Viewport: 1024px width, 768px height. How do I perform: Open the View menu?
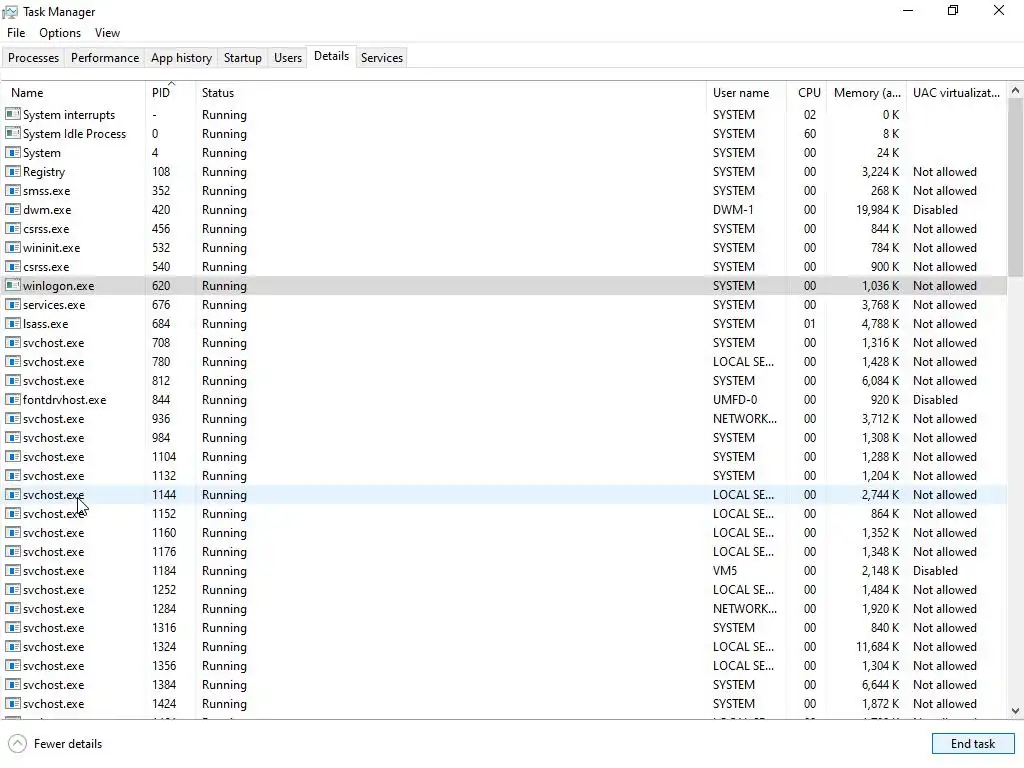pyautogui.click(x=107, y=33)
